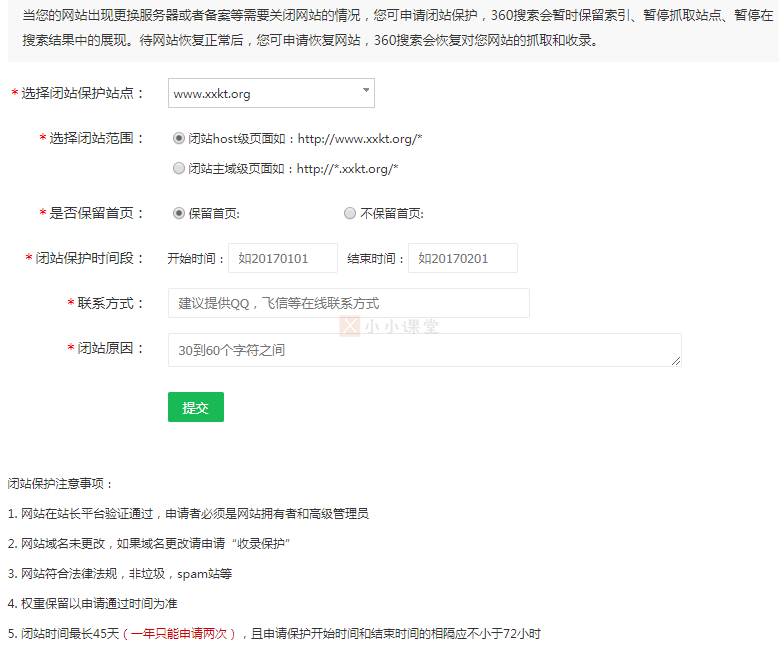779x652 pixels.
Task: Submit the form with the green 提交 button
Action: [x=196, y=407]
